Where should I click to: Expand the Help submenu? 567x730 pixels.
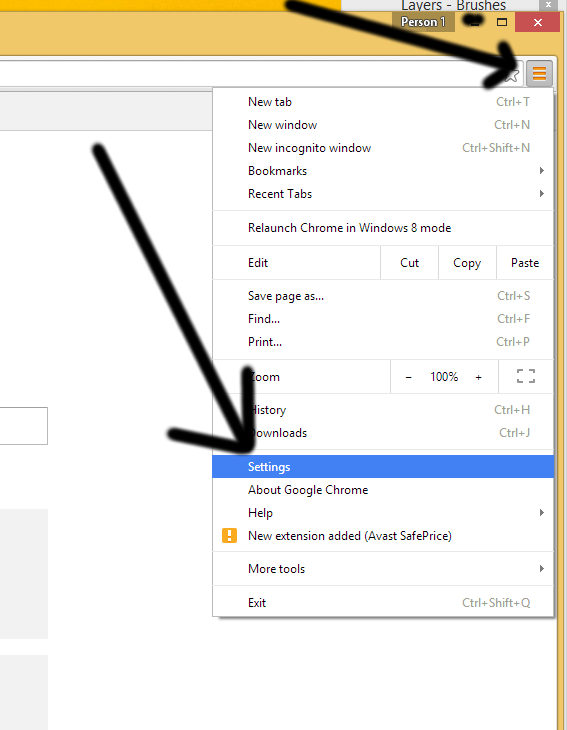click(x=383, y=513)
